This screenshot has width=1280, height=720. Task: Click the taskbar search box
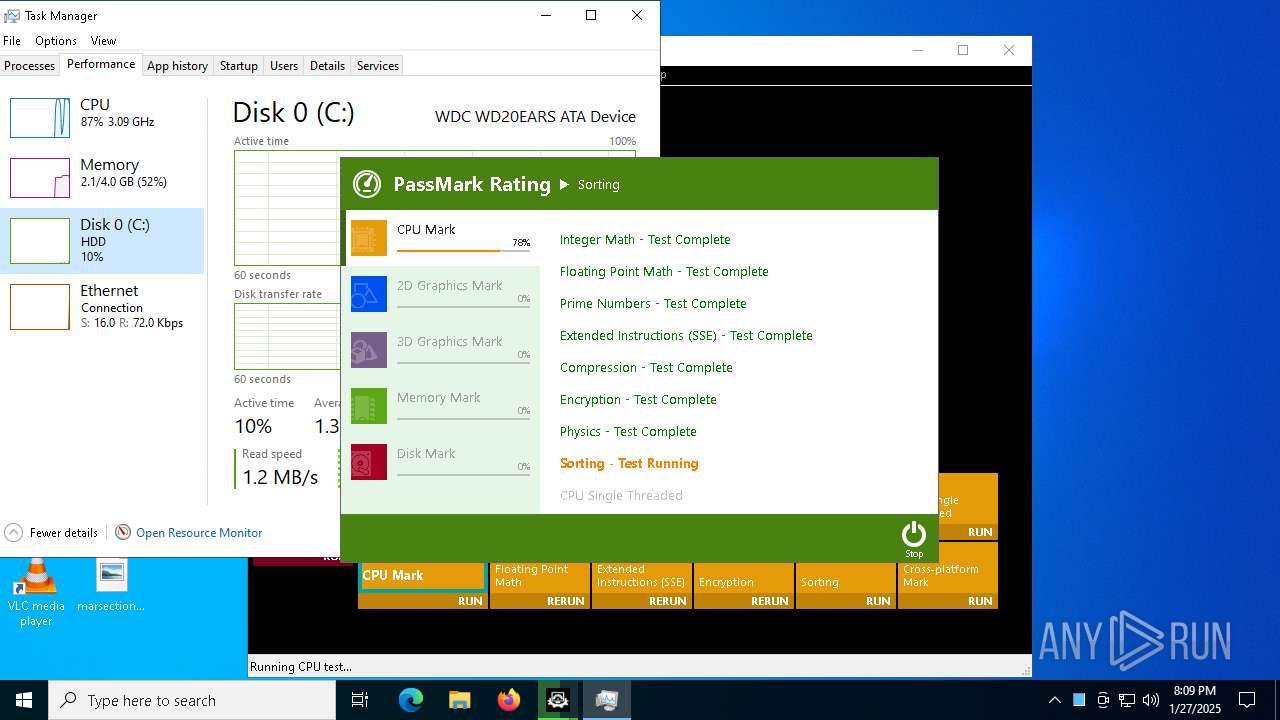click(192, 700)
